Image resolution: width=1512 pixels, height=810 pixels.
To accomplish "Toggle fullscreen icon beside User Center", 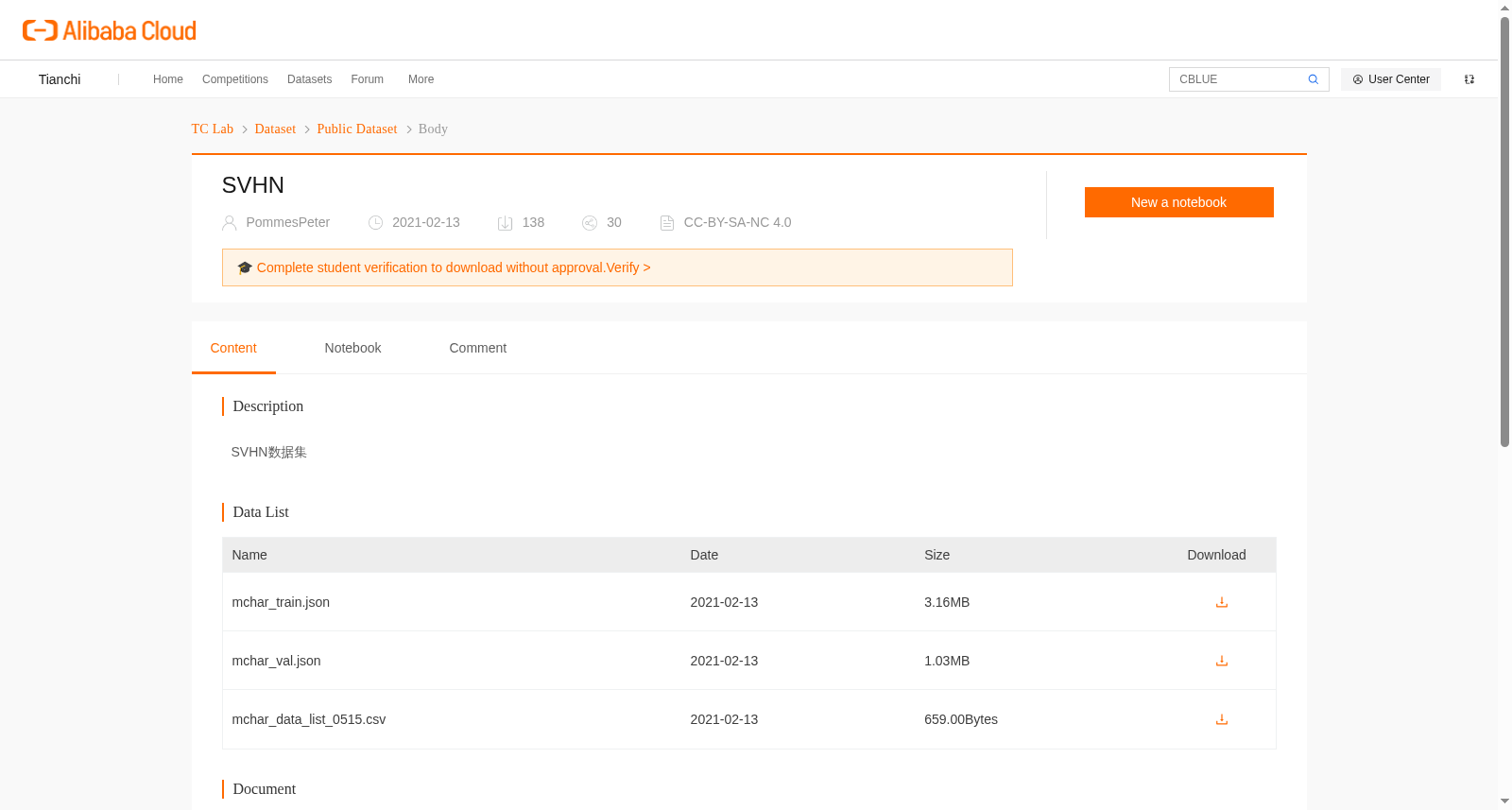I will tap(1469, 79).
